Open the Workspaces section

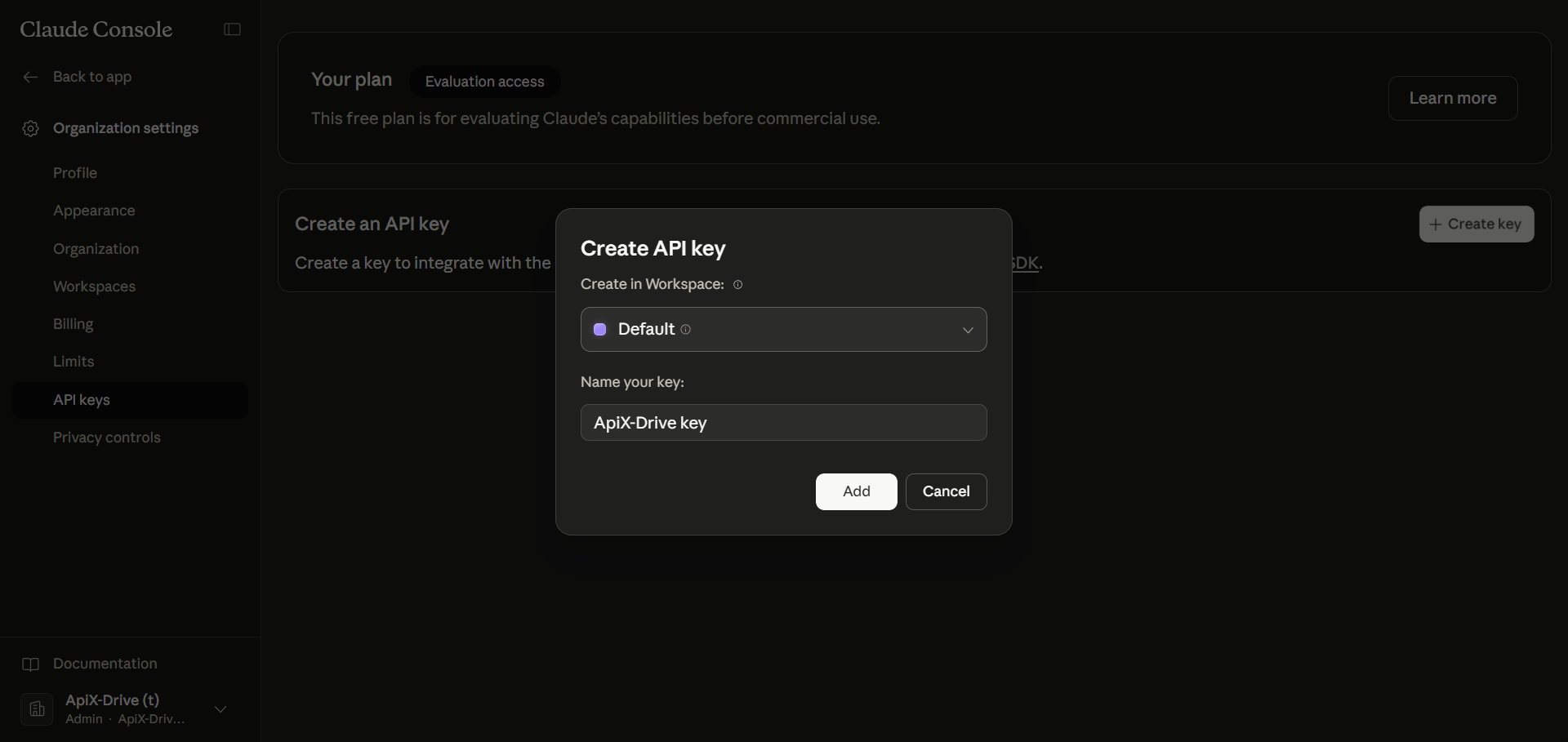(94, 287)
